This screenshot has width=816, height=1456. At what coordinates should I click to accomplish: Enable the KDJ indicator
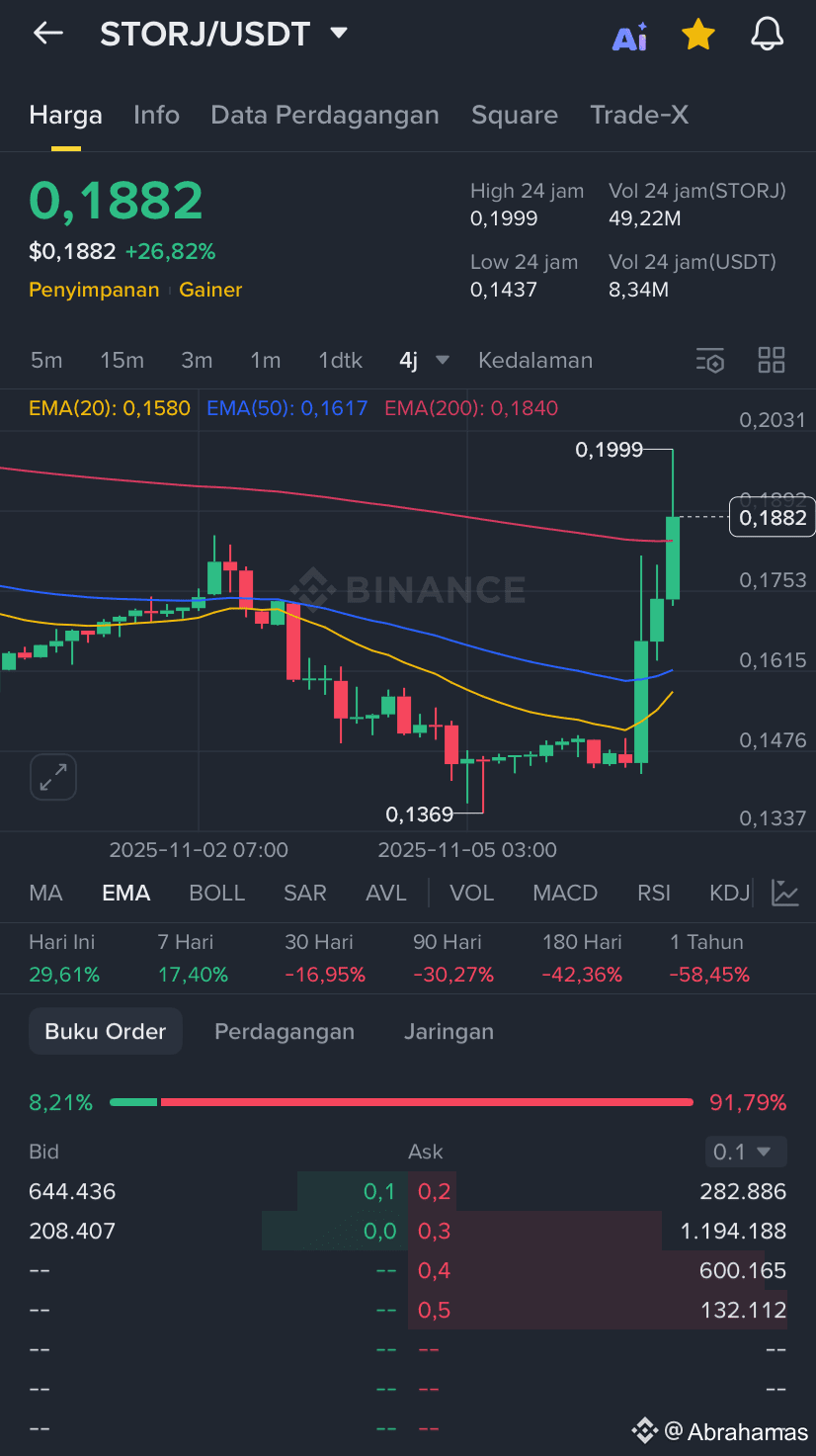(730, 893)
